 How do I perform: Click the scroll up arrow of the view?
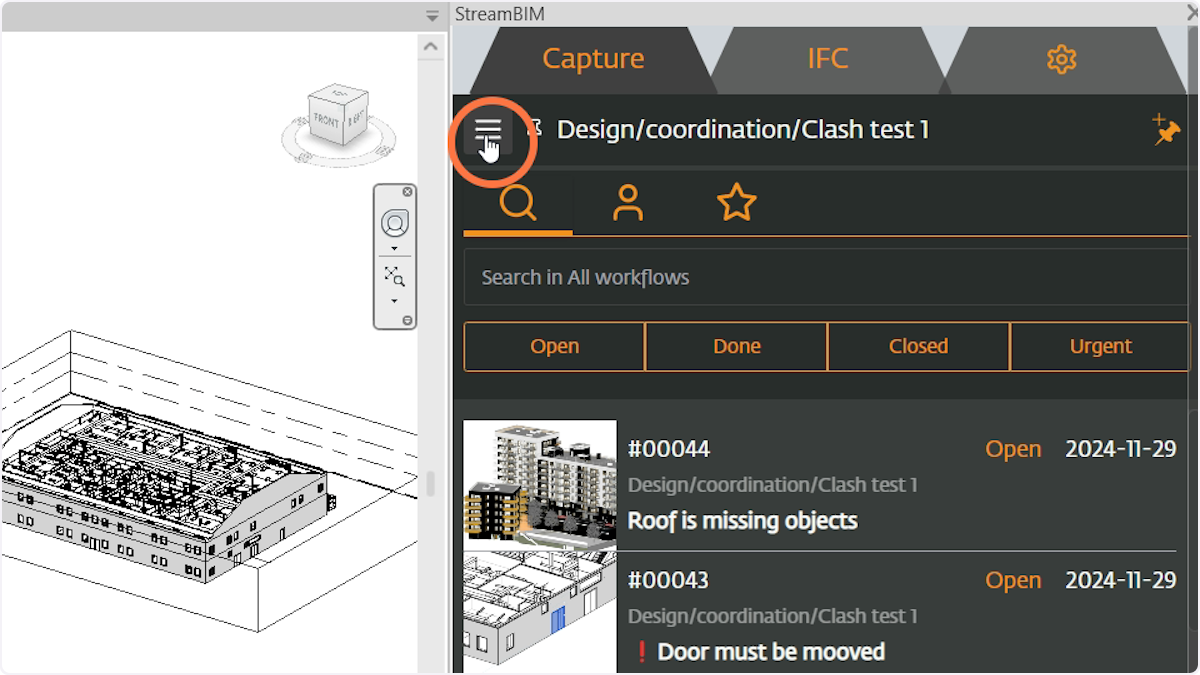tap(431, 46)
